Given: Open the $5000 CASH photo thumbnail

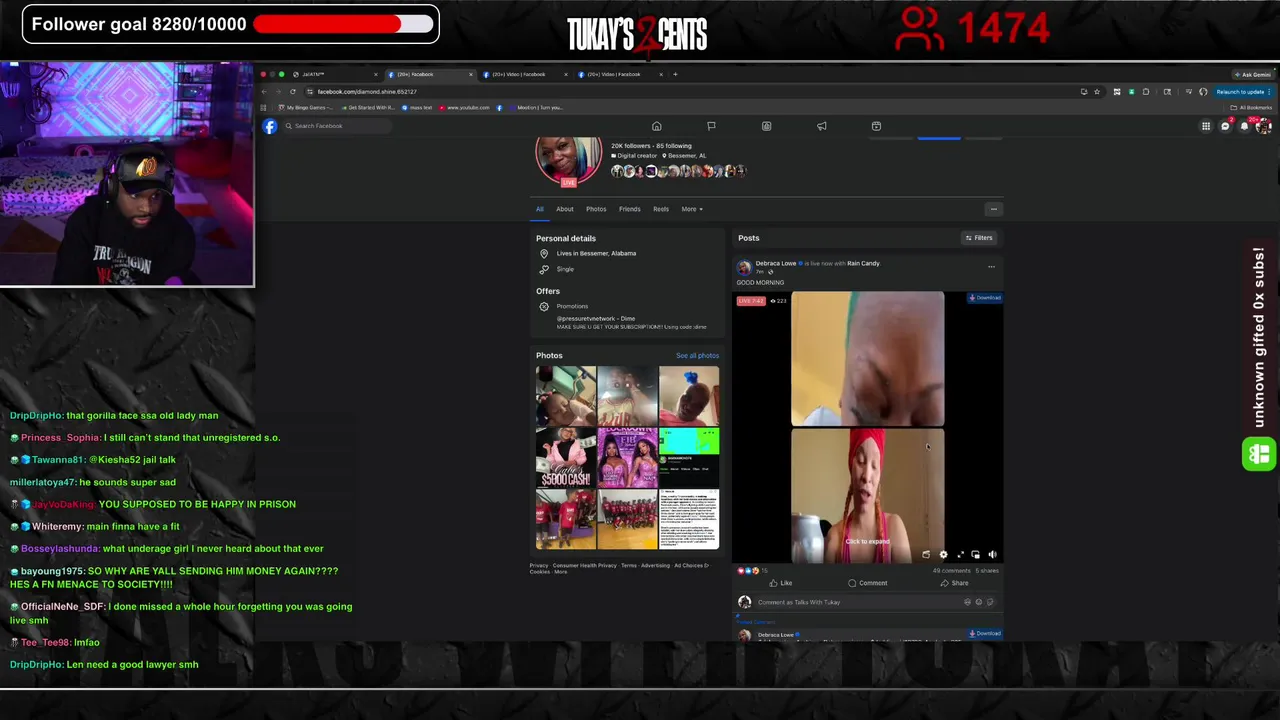Looking at the screenshot, I should [x=566, y=458].
